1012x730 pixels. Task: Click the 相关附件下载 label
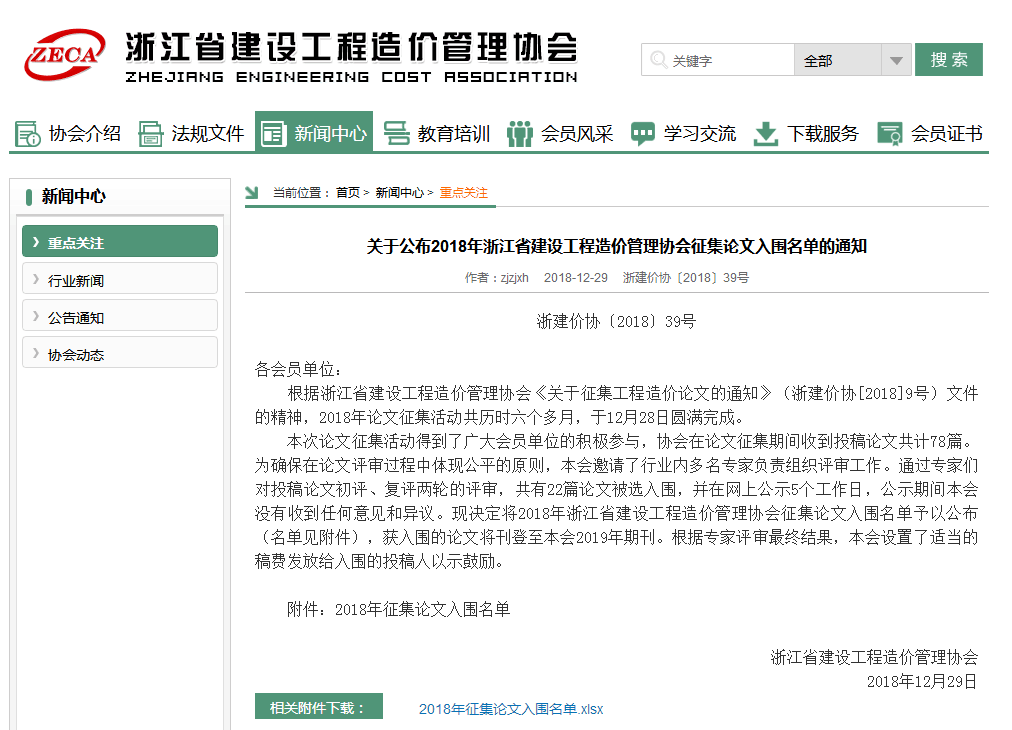pos(319,707)
